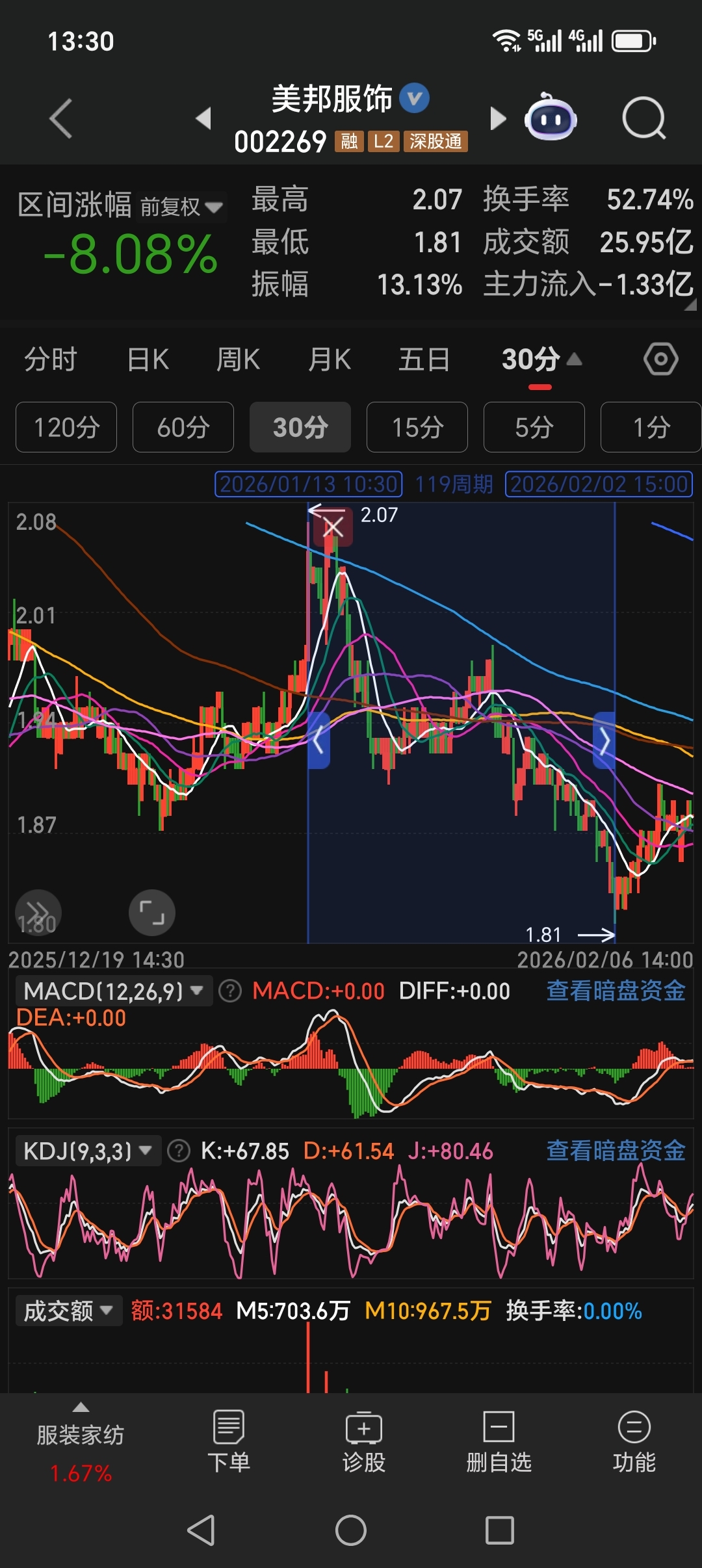Image resolution: width=702 pixels, height=1568 pixels.
Task: Tap the double-chevron expand icon on chart
Action: [38, 913]
